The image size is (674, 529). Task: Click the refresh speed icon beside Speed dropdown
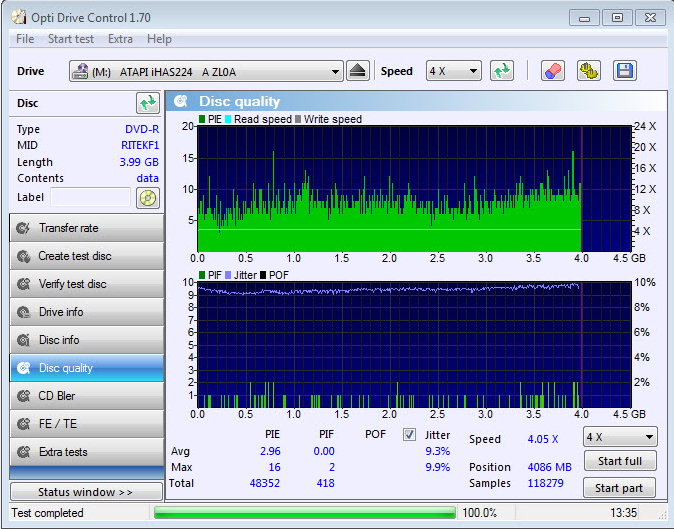point(502,71)
